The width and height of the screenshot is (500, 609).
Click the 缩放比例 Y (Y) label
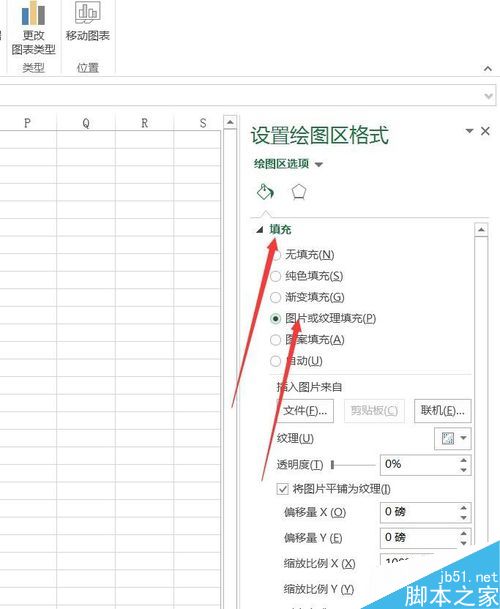coord(319,589)
